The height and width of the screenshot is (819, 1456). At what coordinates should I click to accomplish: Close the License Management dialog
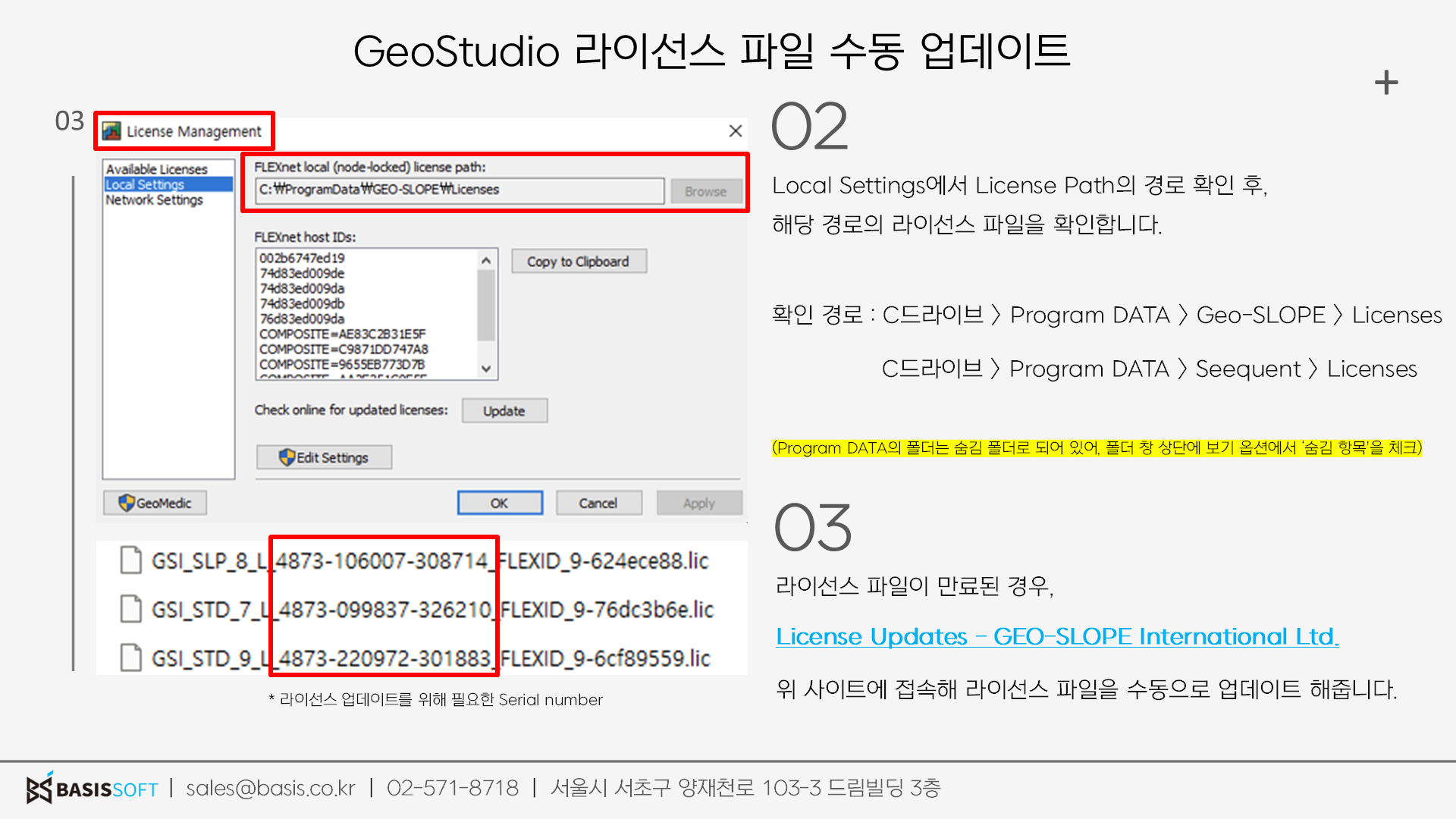(x=735, y=131)
